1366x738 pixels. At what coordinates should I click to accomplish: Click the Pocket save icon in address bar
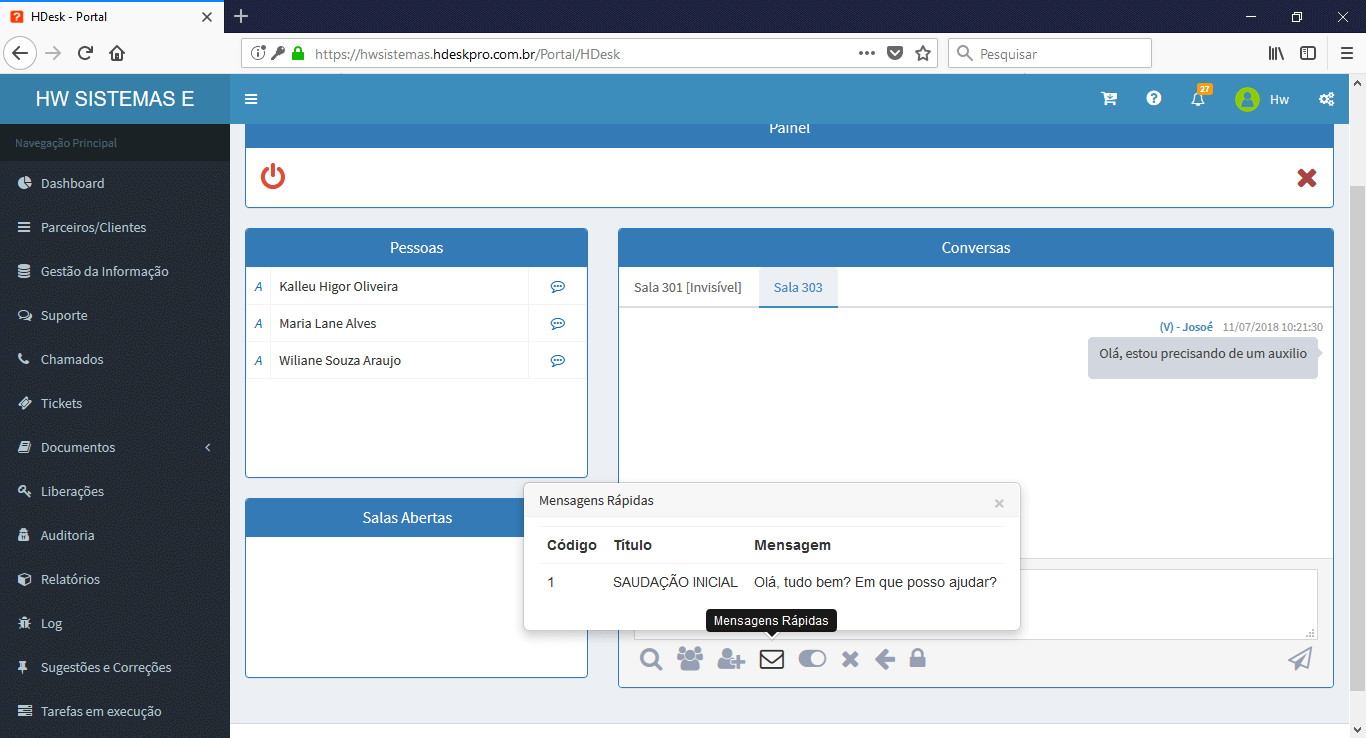pos(896,53)
